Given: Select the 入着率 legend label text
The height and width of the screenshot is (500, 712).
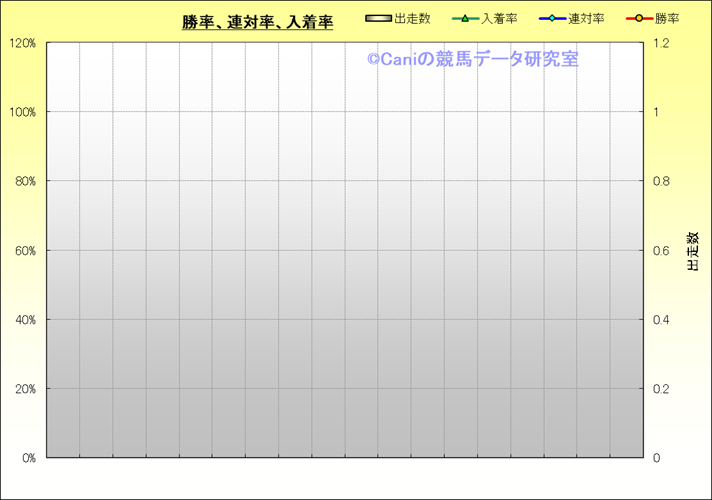Looking at the screenshot, I should (498, 19).
